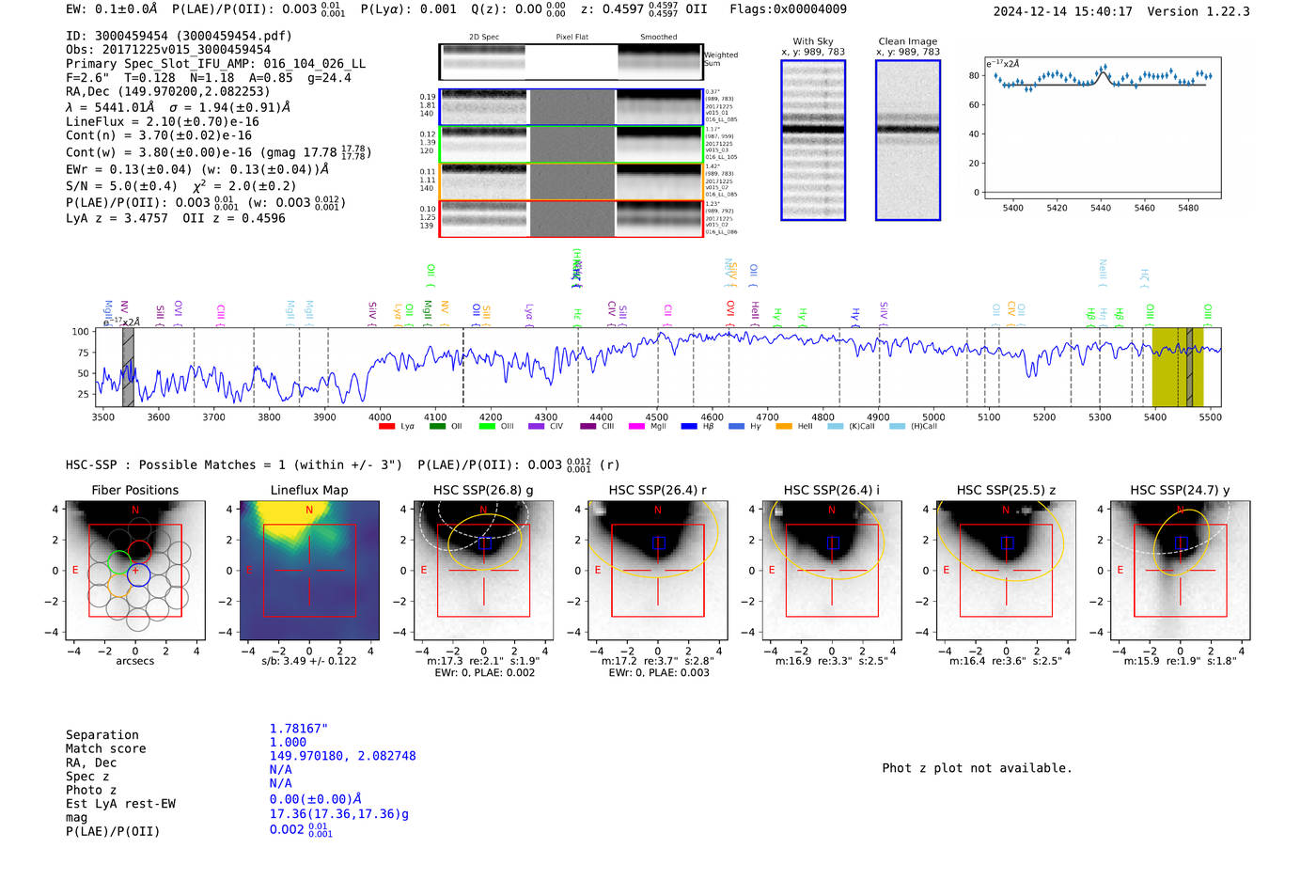Click the emission line fit plot near 5440
1316x896 pixels.
[1102, 128]
